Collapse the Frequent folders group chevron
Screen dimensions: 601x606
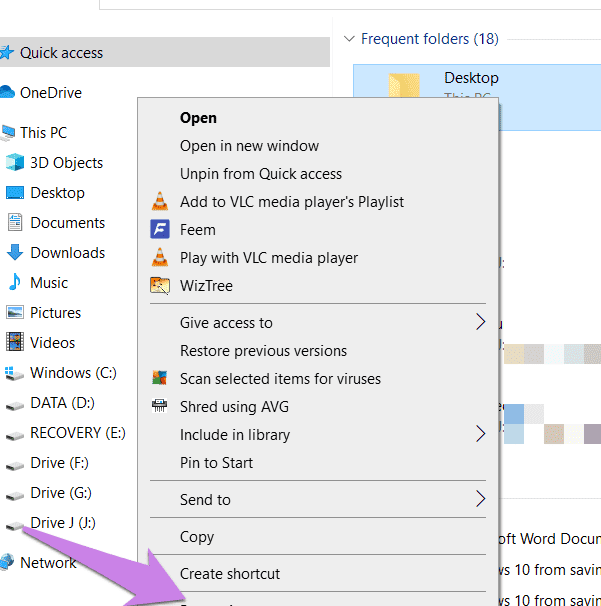point(349,39)
